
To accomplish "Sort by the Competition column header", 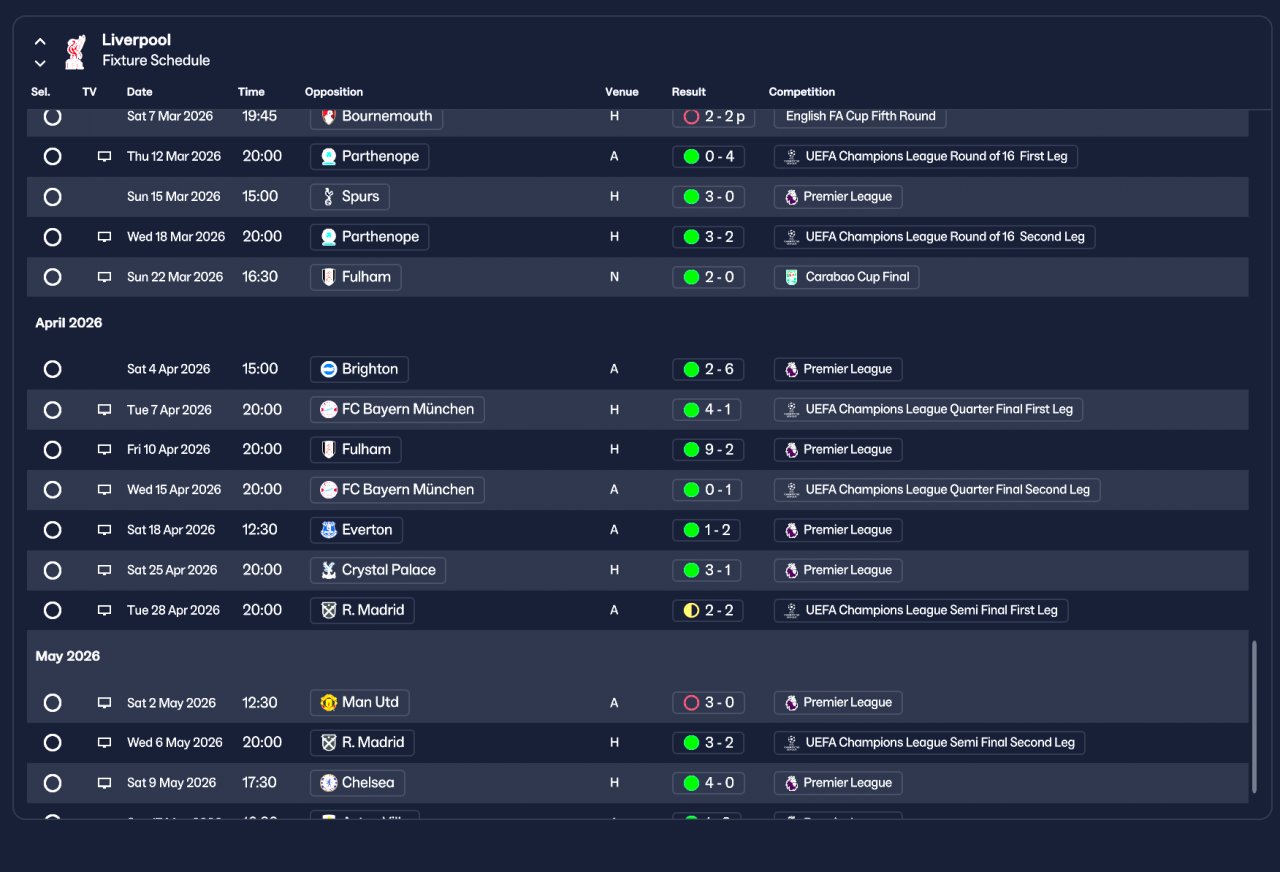I will pos(802,92).
